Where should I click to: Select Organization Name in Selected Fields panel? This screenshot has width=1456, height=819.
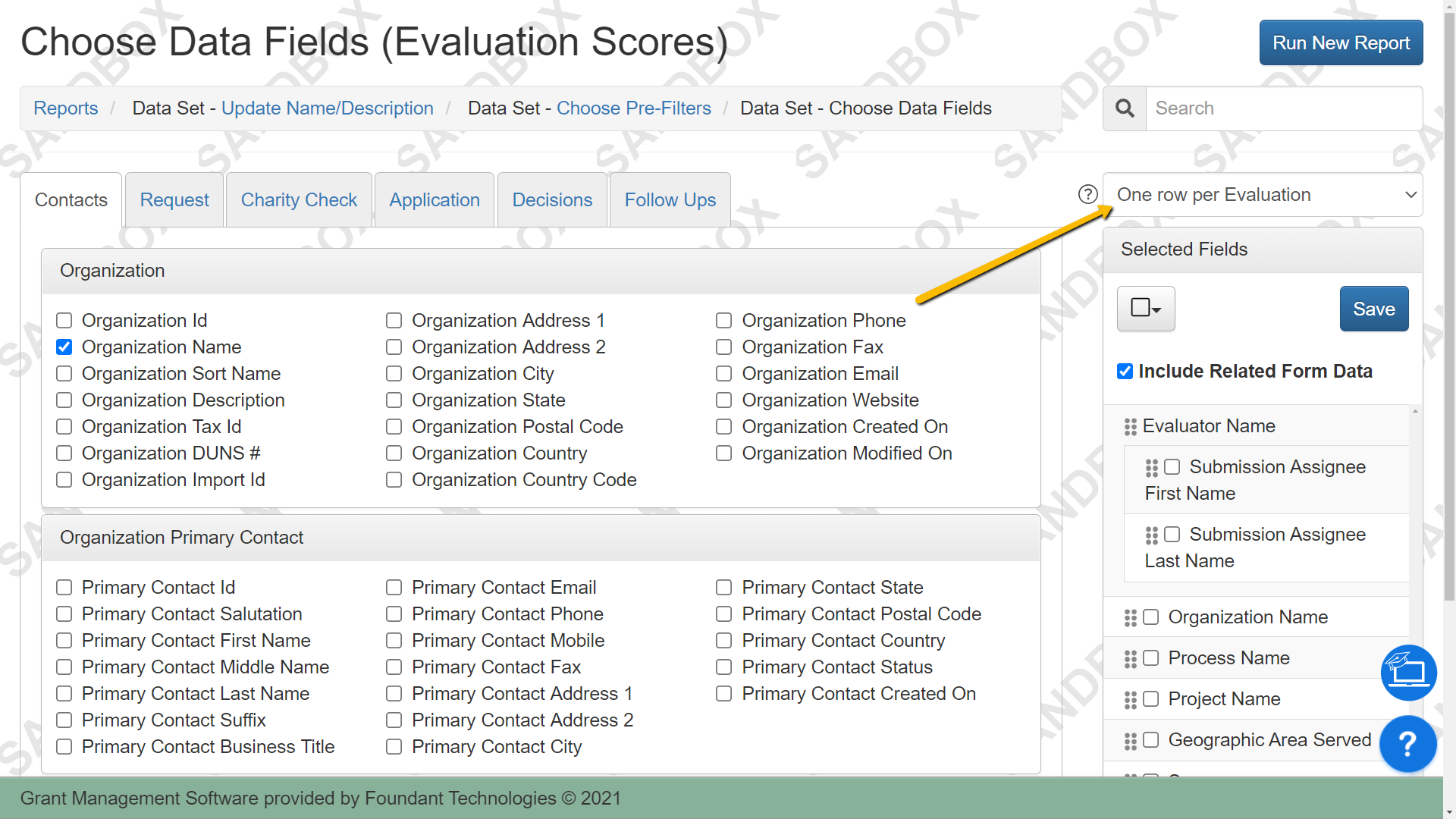(1151, 617)
